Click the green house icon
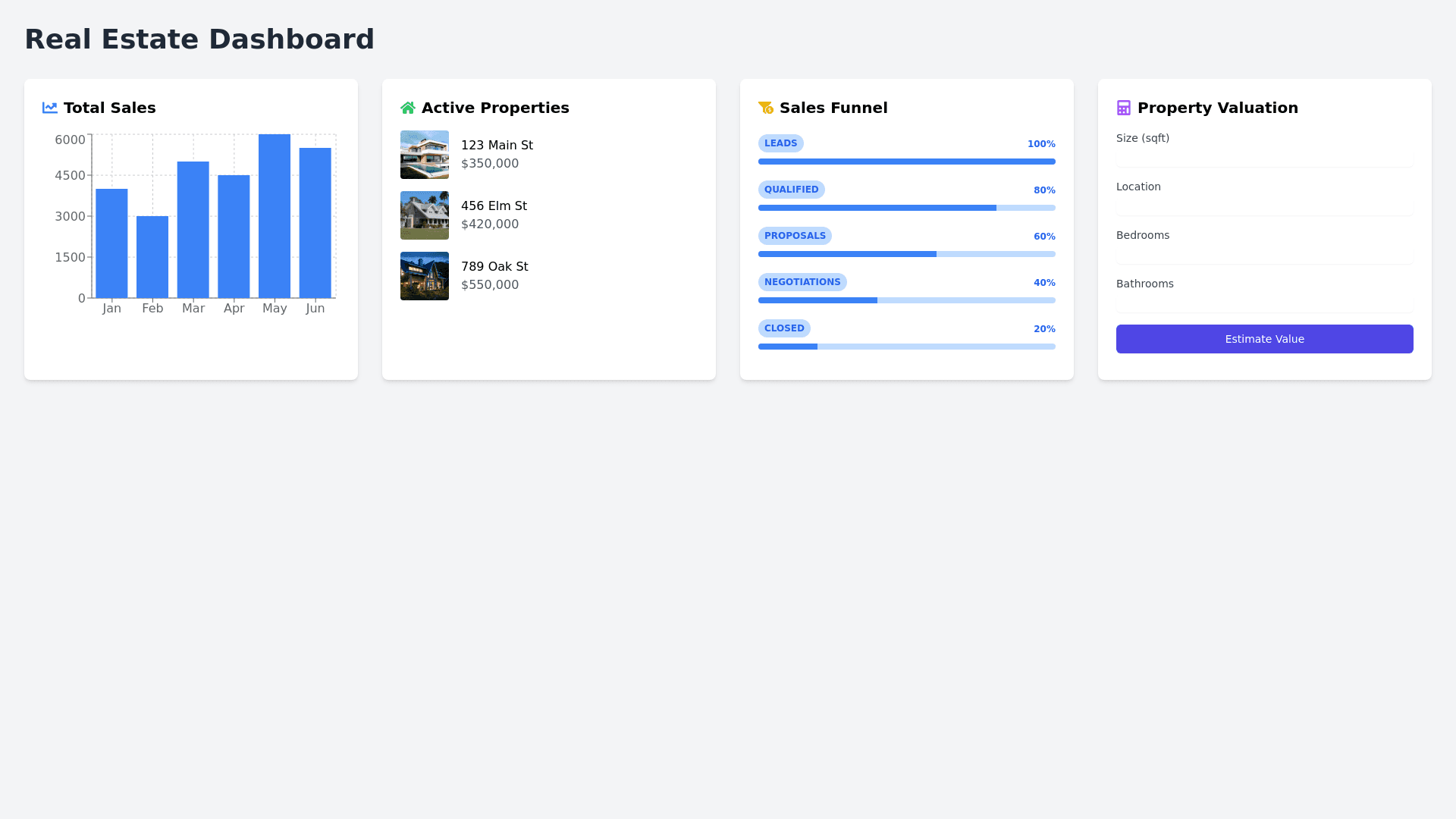Image resolution: width=1456 pixels, height=819 pixels. point(408,108)
